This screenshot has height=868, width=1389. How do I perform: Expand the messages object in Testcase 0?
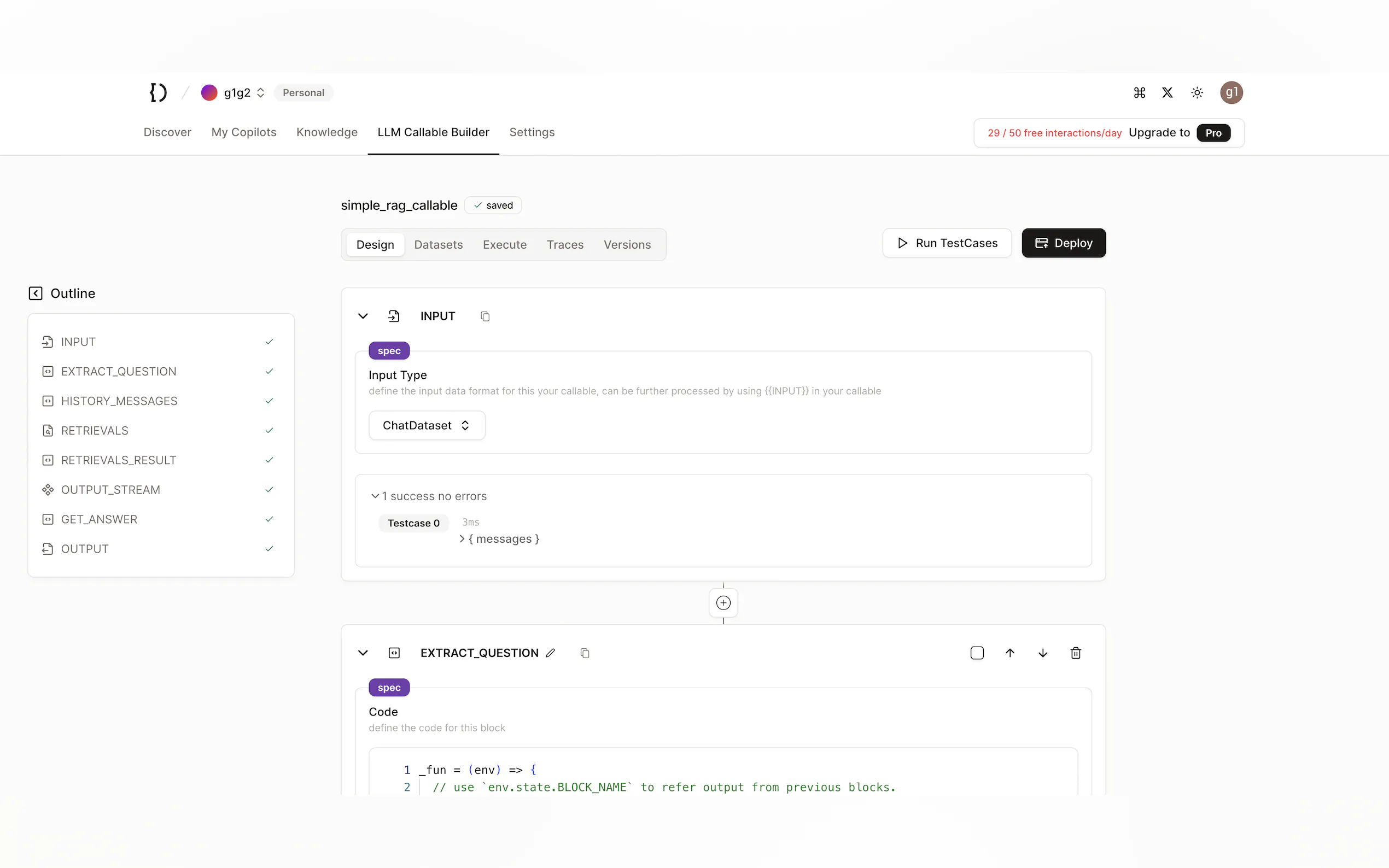pyautogui.click(x=462, y=538)
